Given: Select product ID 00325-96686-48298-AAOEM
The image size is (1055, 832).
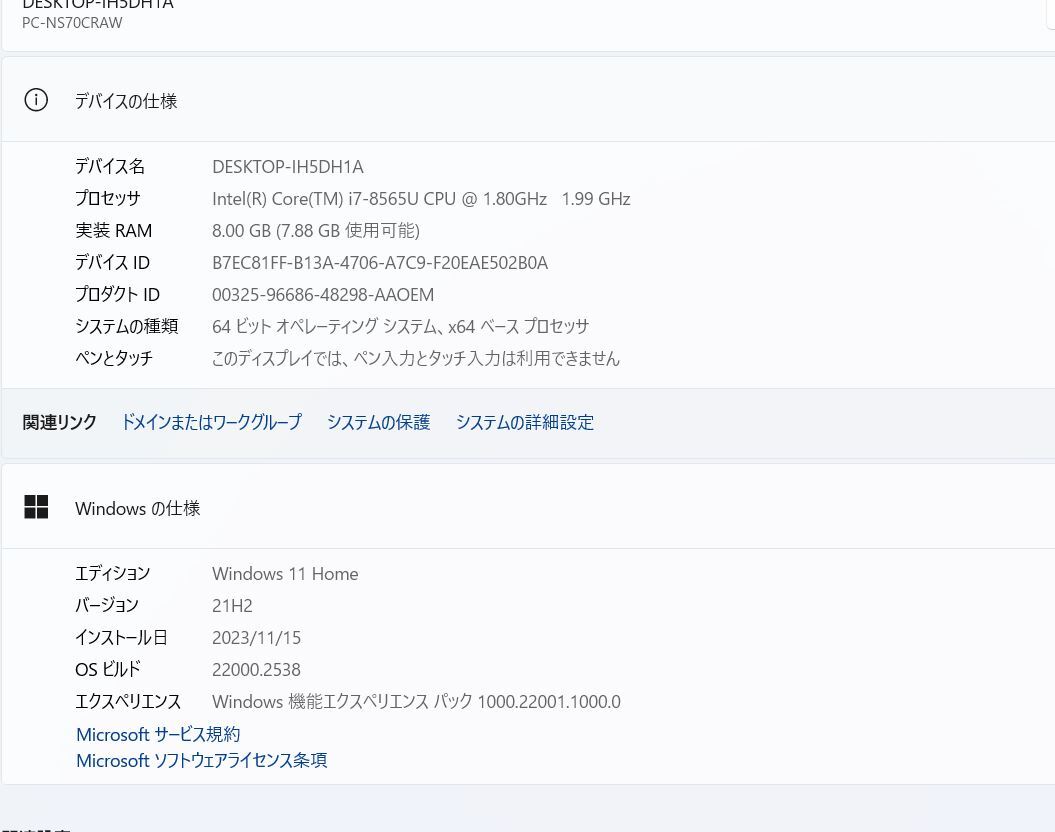Looking at the screenshot, I should point(323,295).
